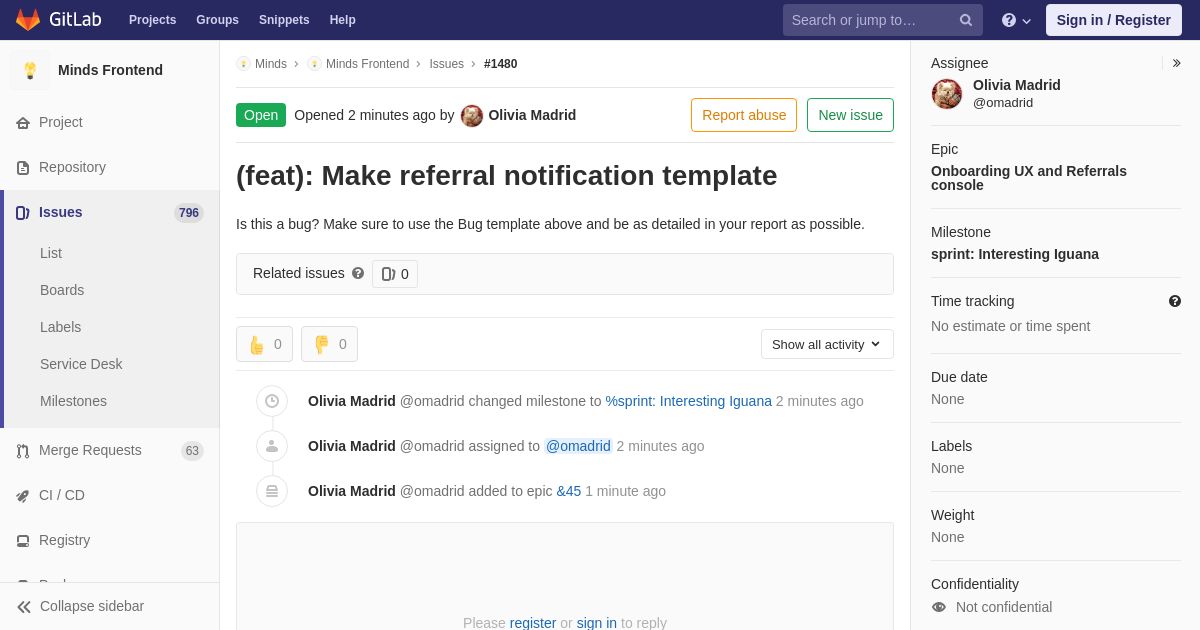Click the user icon on assigned activity
Image resolution: width=1200 pixels, height=630 pixels.
click(272, 446)
